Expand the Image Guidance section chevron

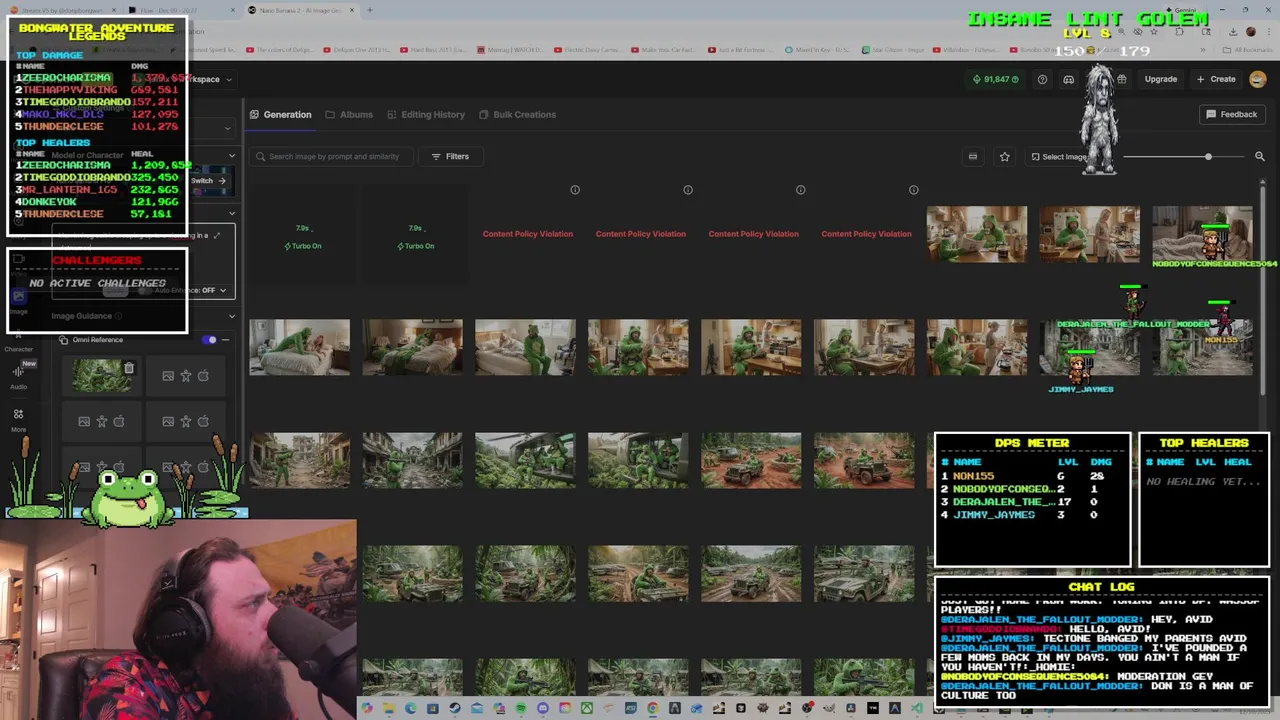(x=232, y=316)
